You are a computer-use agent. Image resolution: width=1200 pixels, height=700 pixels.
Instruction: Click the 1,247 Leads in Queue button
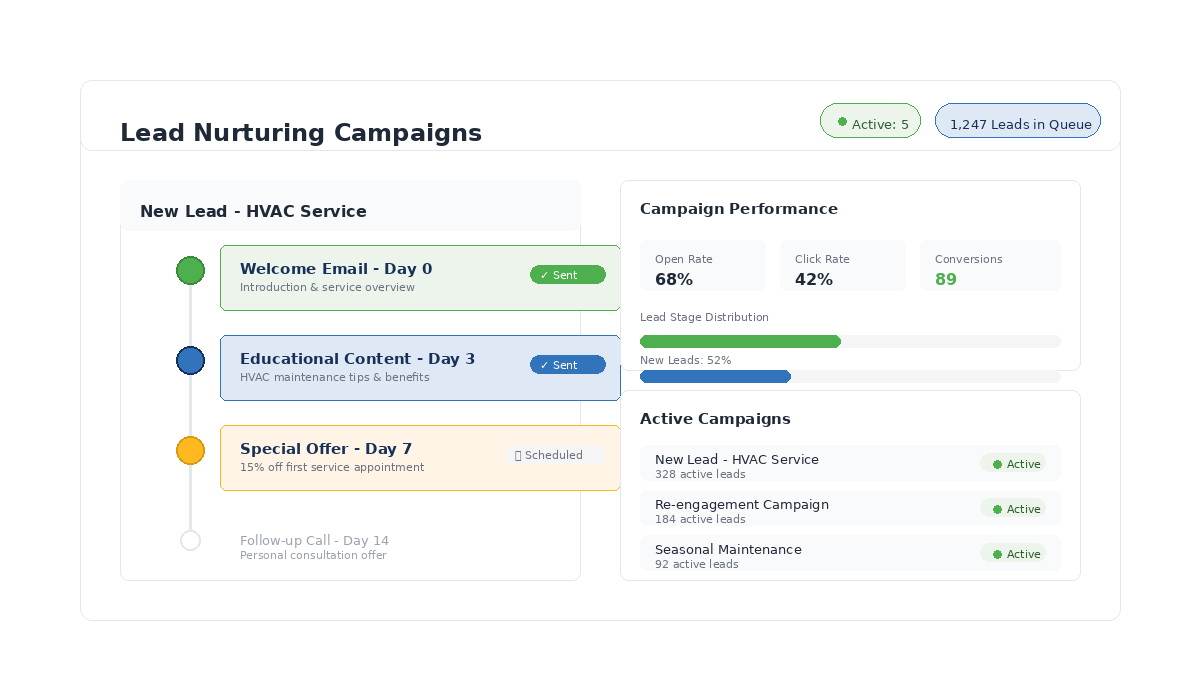[1017, 120]
